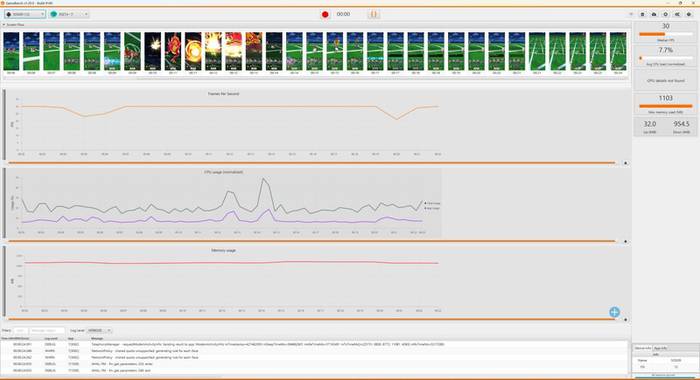This screenshot has height=380, width=700.
Task: Select the fiery explosion screenshot thumbnail
Action: tap(213, 51)
